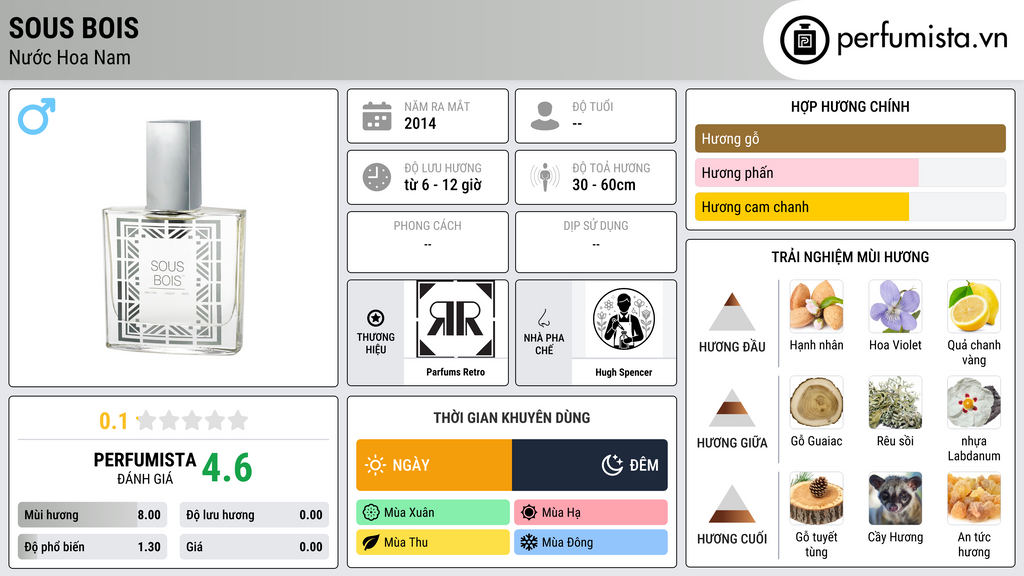Image resolution: width=1024 pixels, height=576 pixels.
Task: Choose the Mùa Xuân season tag
Action: point(433,513)
